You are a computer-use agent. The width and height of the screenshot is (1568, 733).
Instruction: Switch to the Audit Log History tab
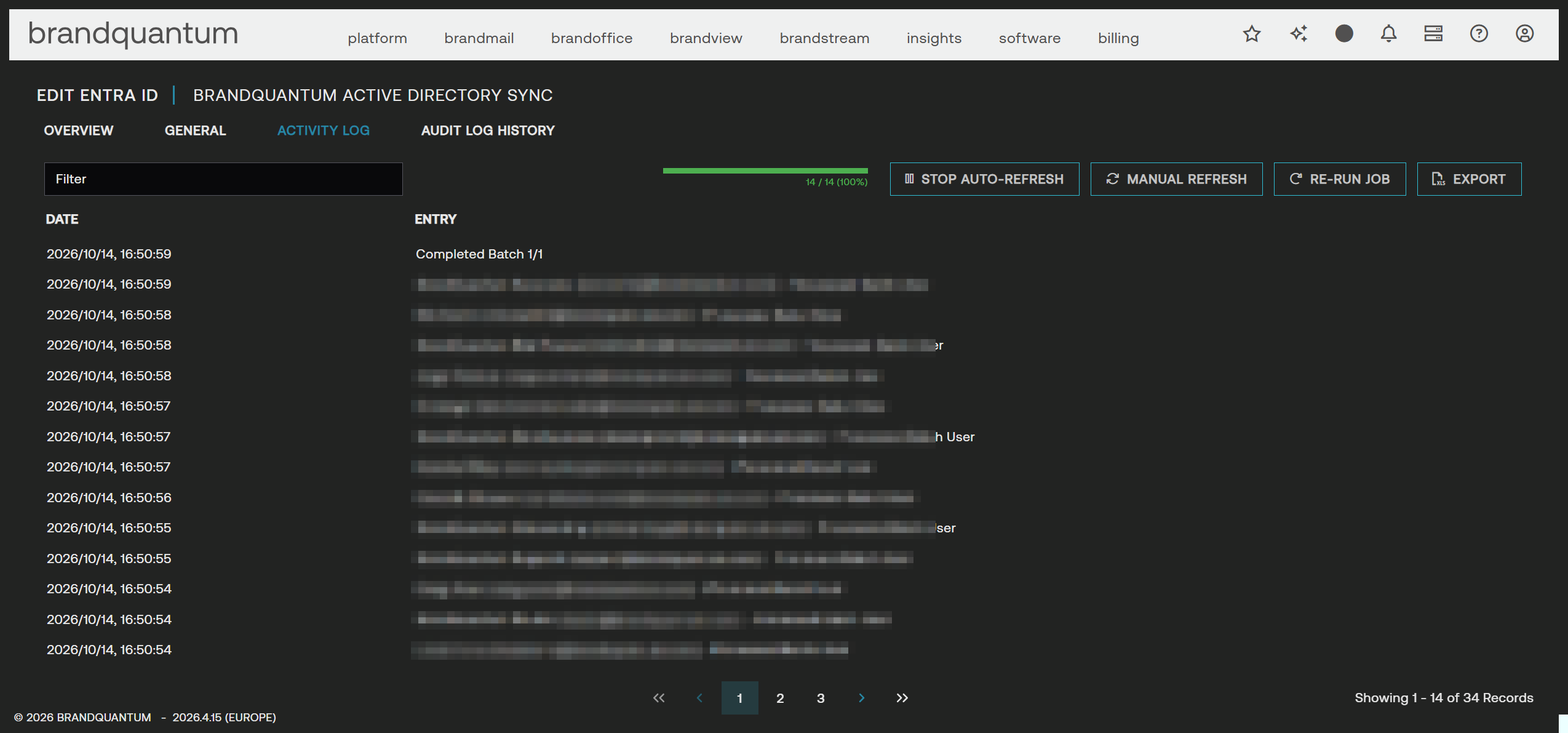tap(488, 130)
